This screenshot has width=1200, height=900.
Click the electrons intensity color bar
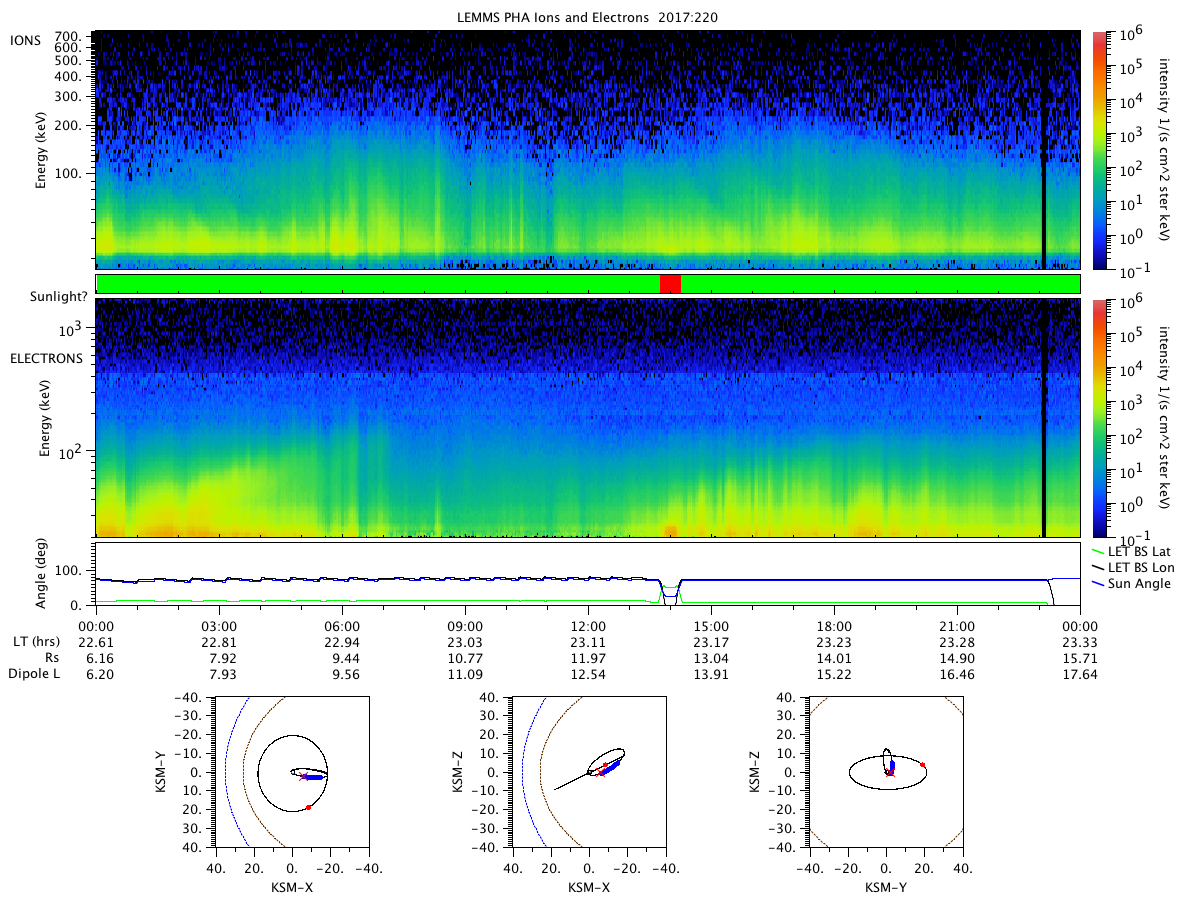coord(1100,418)
